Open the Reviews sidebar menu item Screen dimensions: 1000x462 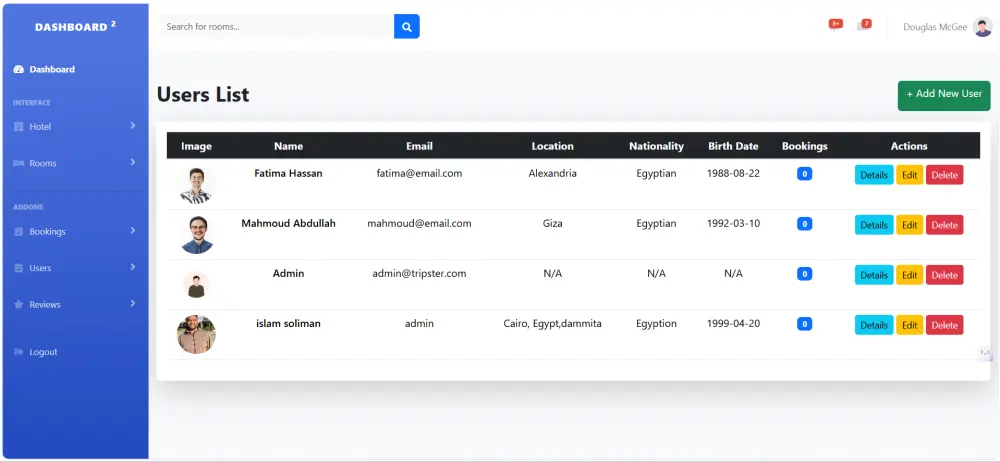click(x=45, y=304)
